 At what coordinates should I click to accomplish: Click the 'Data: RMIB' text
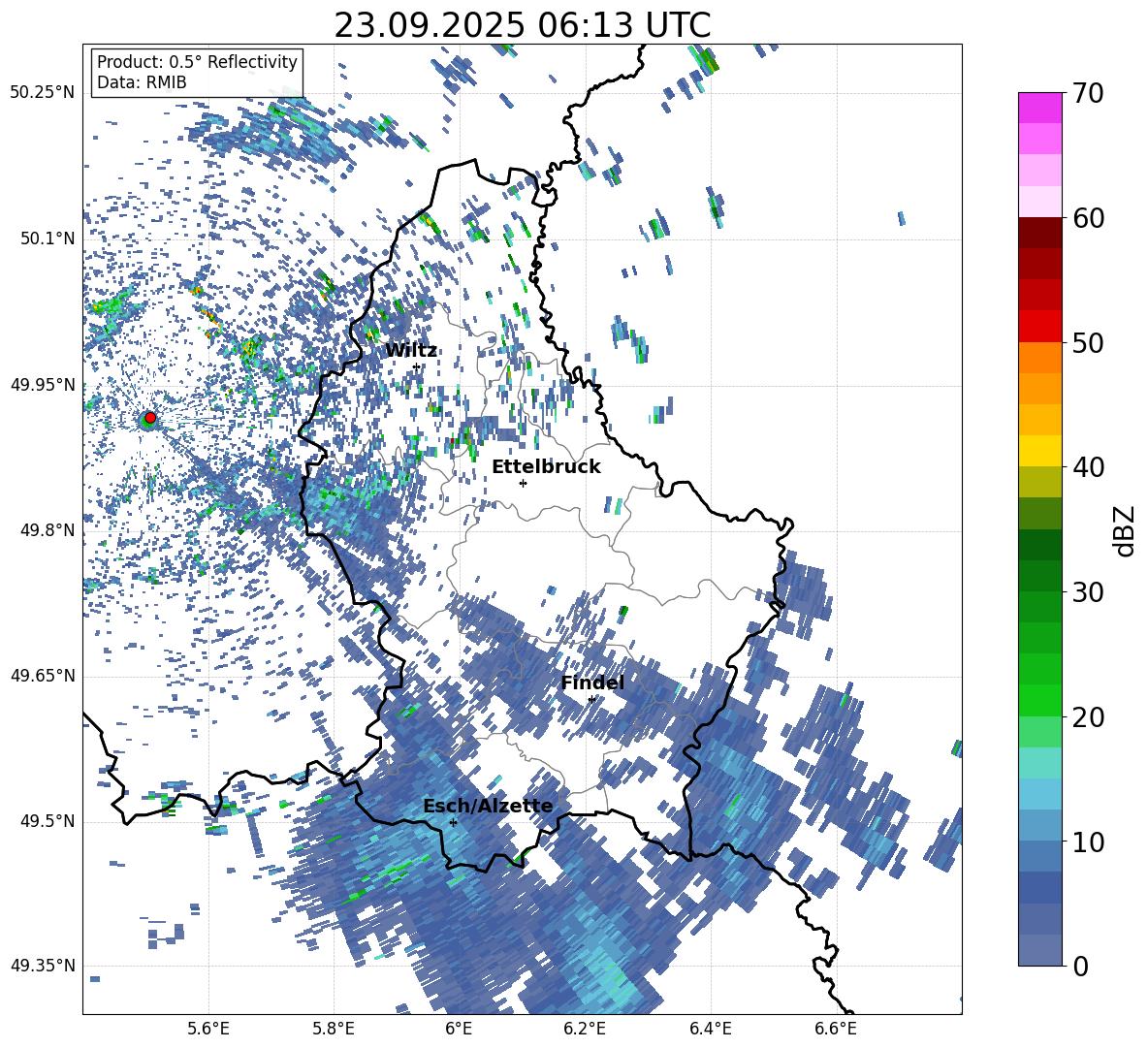[142, 82]
